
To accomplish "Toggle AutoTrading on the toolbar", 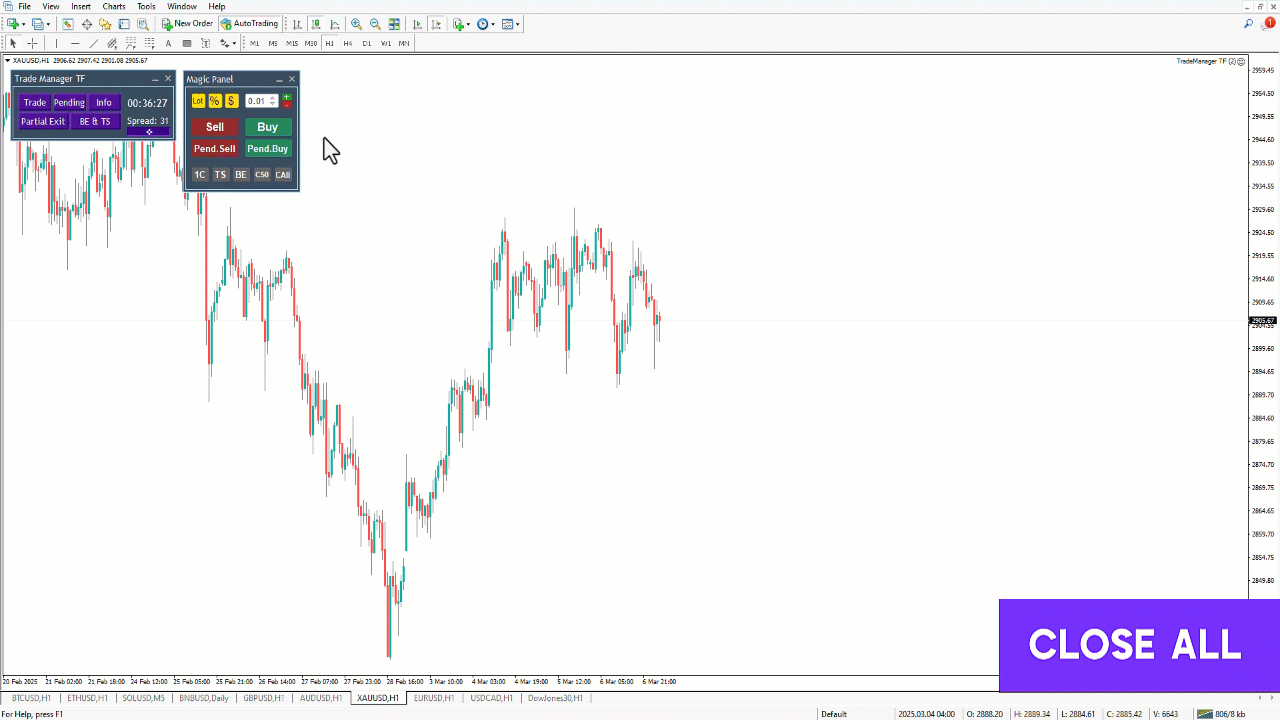I will pos(248,24).
